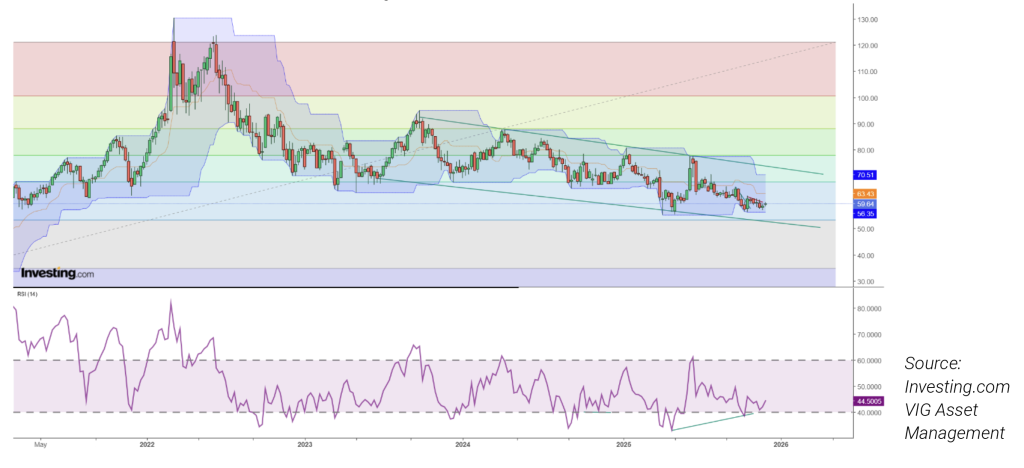Click the Investing.com source text

point(957,387)
